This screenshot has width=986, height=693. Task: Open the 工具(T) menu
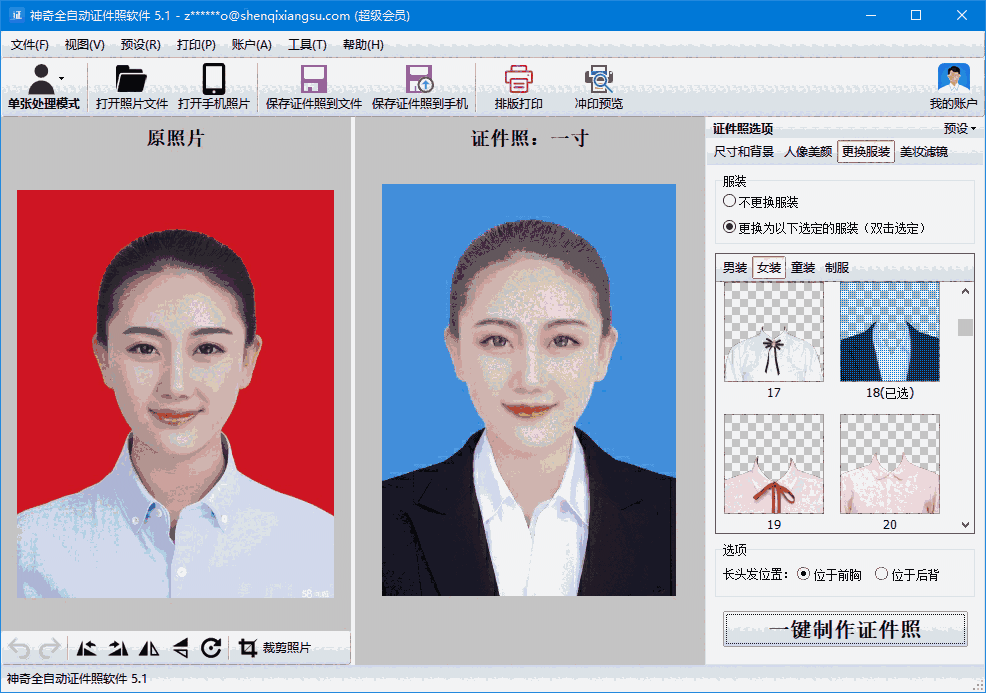coord(307,45)
